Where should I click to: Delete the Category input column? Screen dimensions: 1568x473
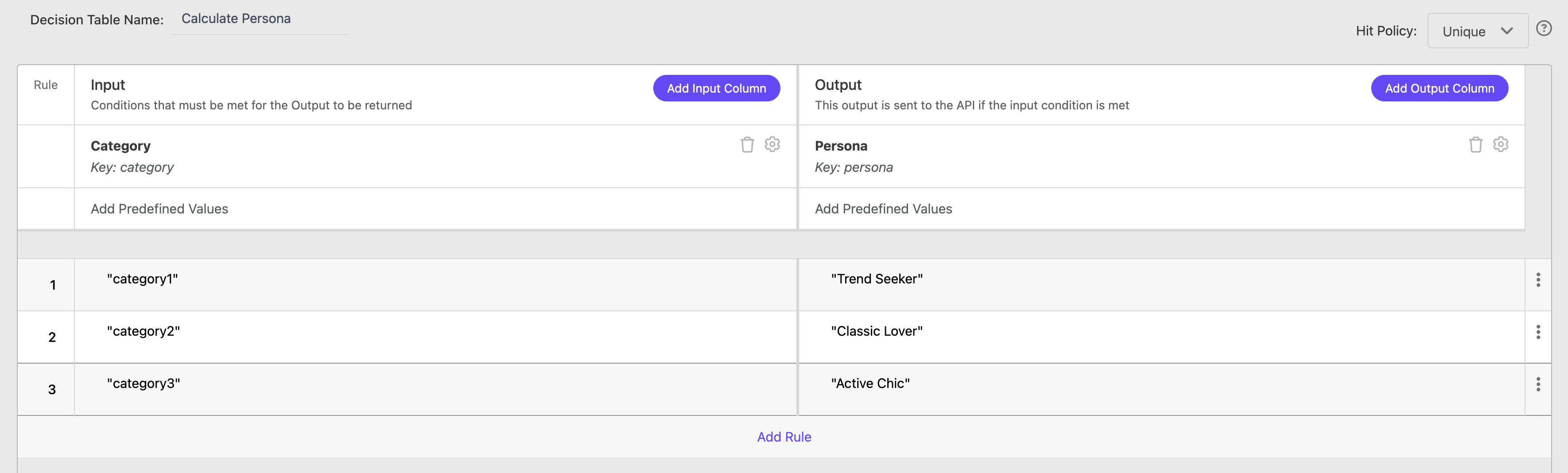747,145
